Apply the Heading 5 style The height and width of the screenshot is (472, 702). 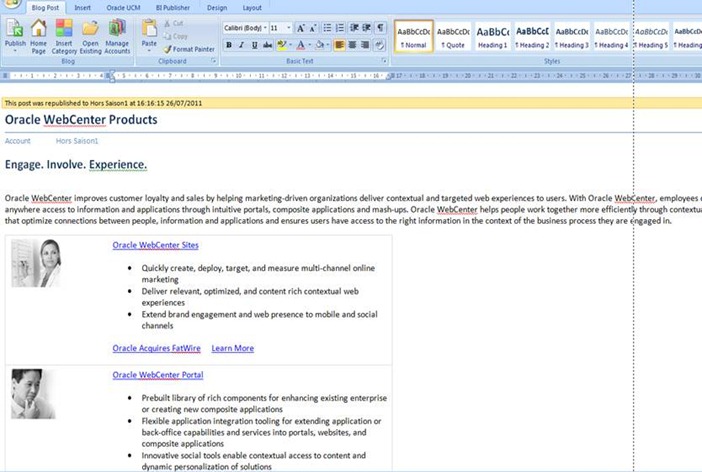click(x=651, y=37)
